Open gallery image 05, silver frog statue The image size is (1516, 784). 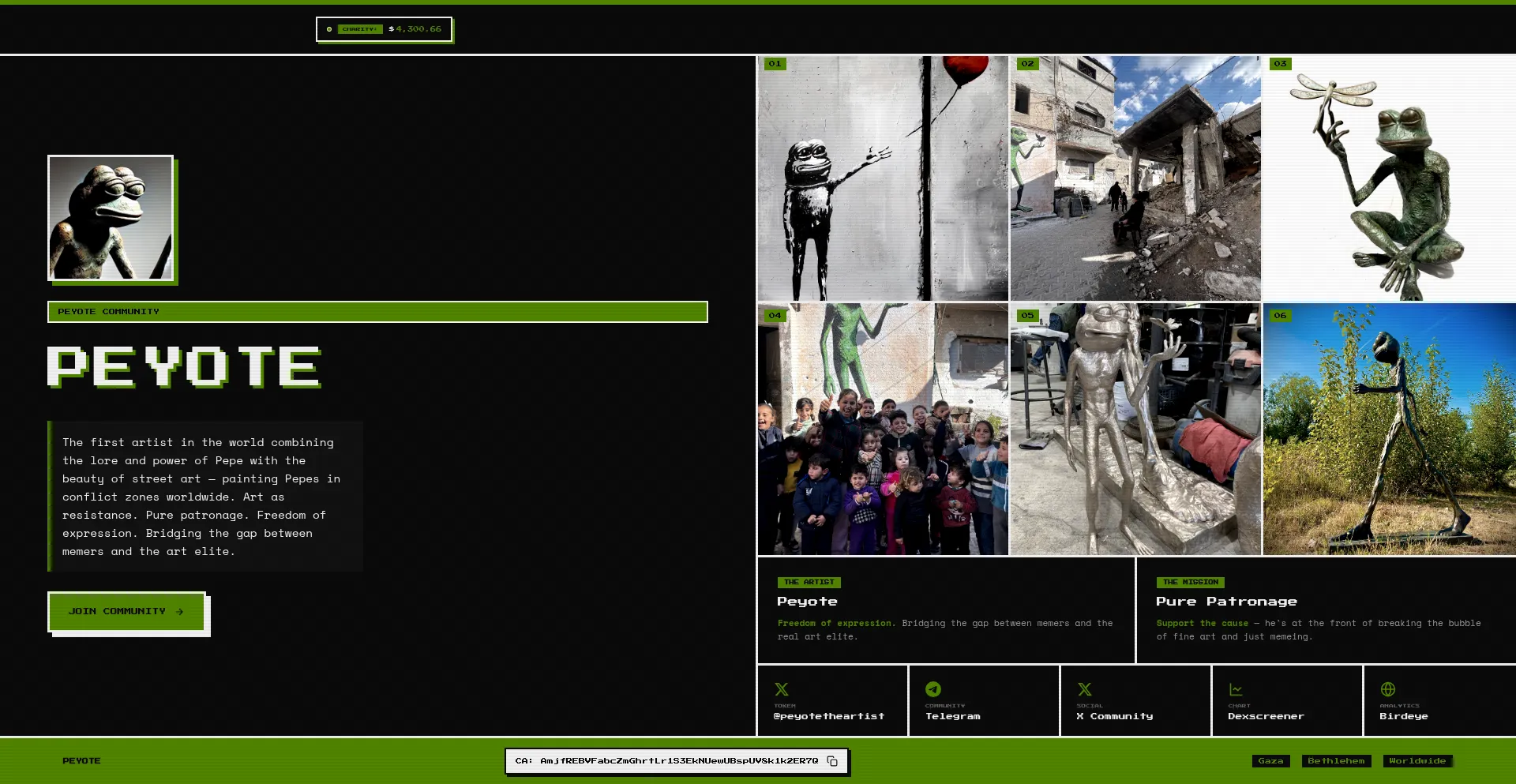point(1135,429)
